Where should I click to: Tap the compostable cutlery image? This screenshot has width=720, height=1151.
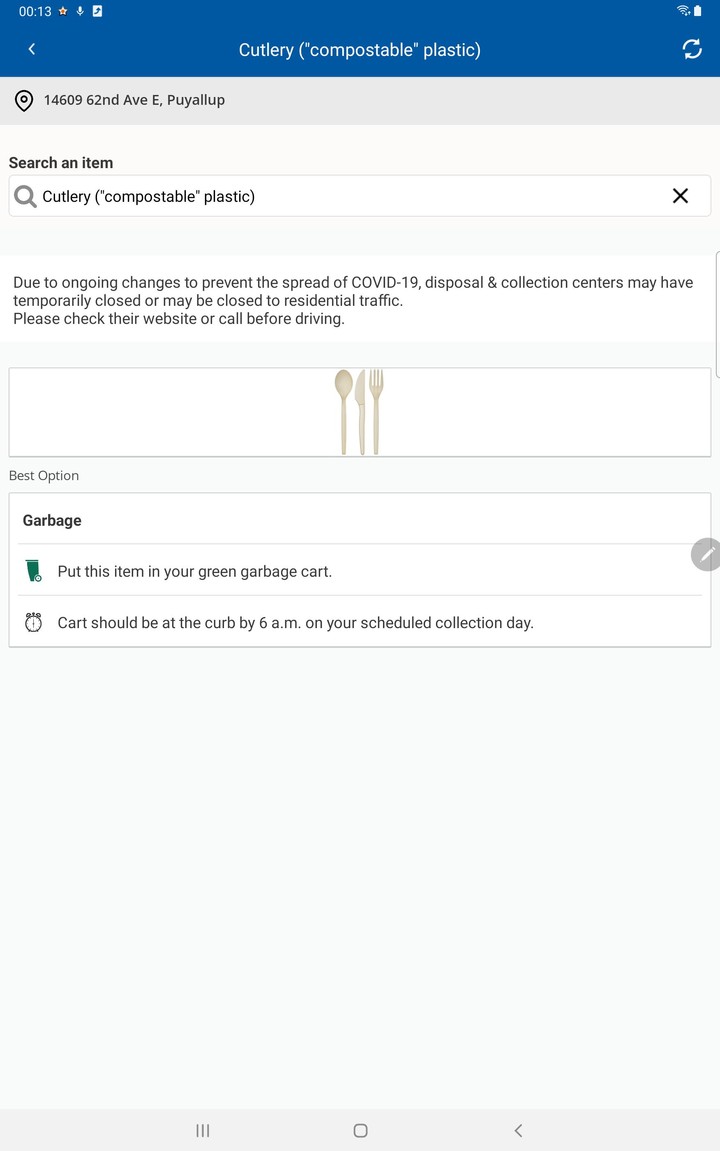click(x=360, y=411)
